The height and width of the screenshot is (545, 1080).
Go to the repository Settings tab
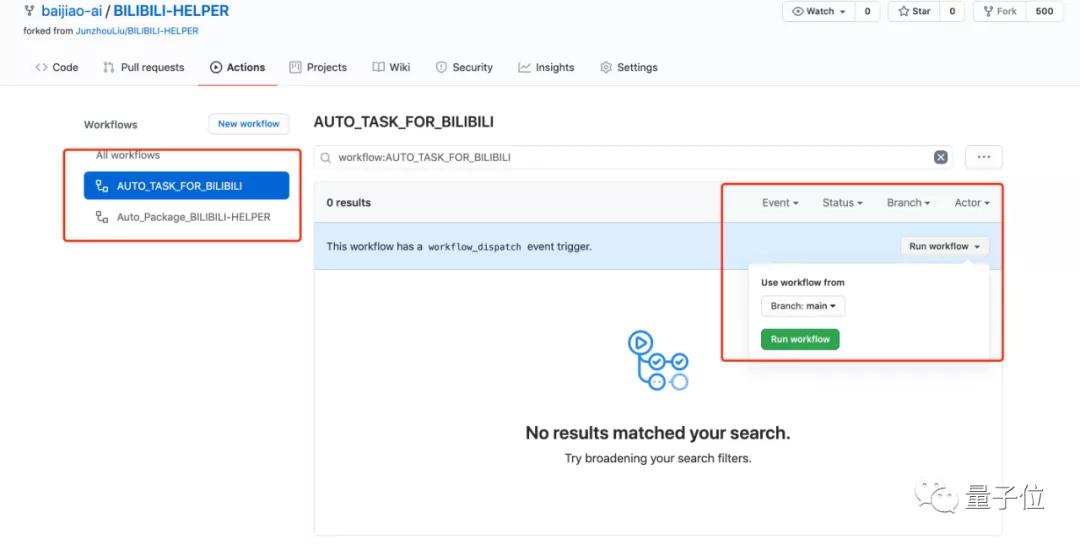pos(628,67)
